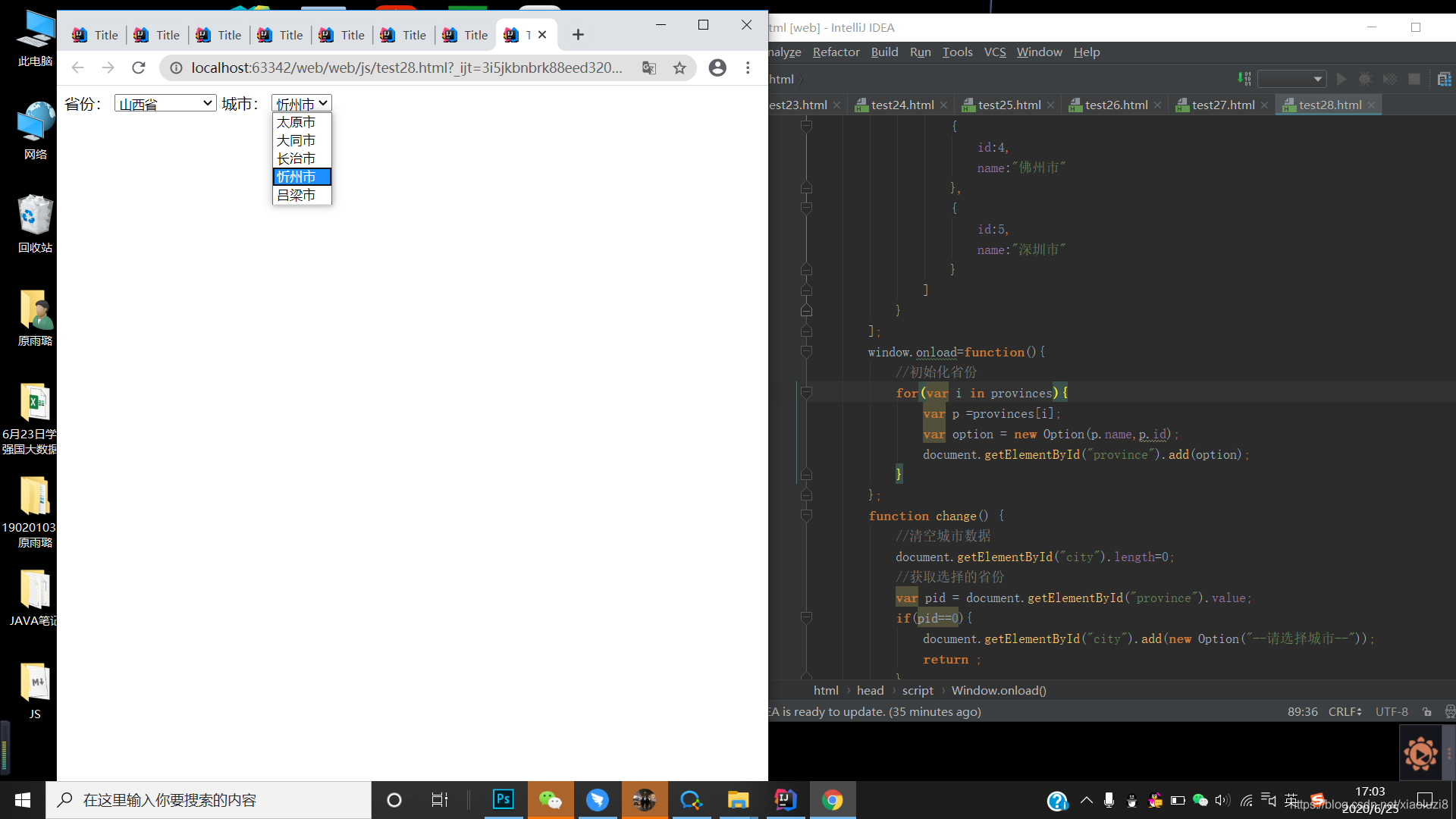Click the IntelliJ IDEA Build menu
The height and width of the screenshot is (819, 1456).
pyautogui.click(x=884, y=51)
